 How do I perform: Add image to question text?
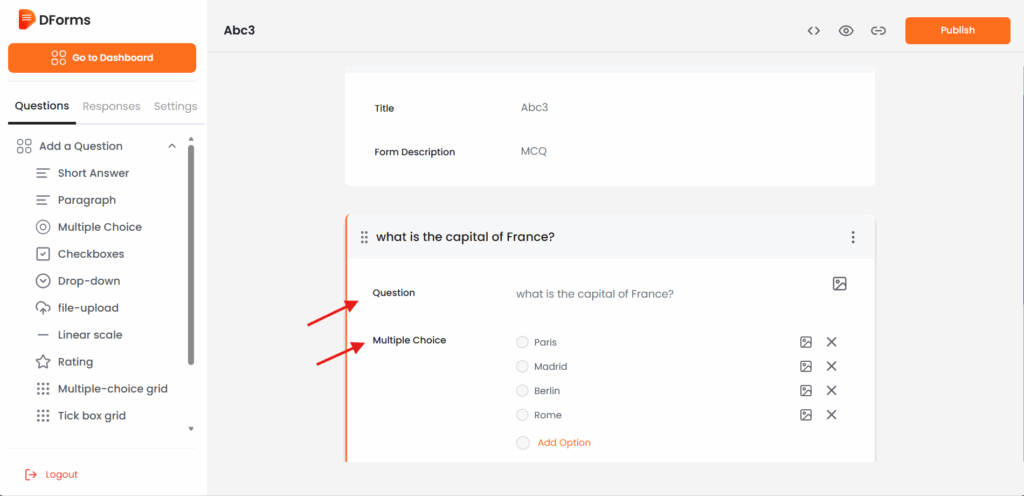tap(840, 284)
